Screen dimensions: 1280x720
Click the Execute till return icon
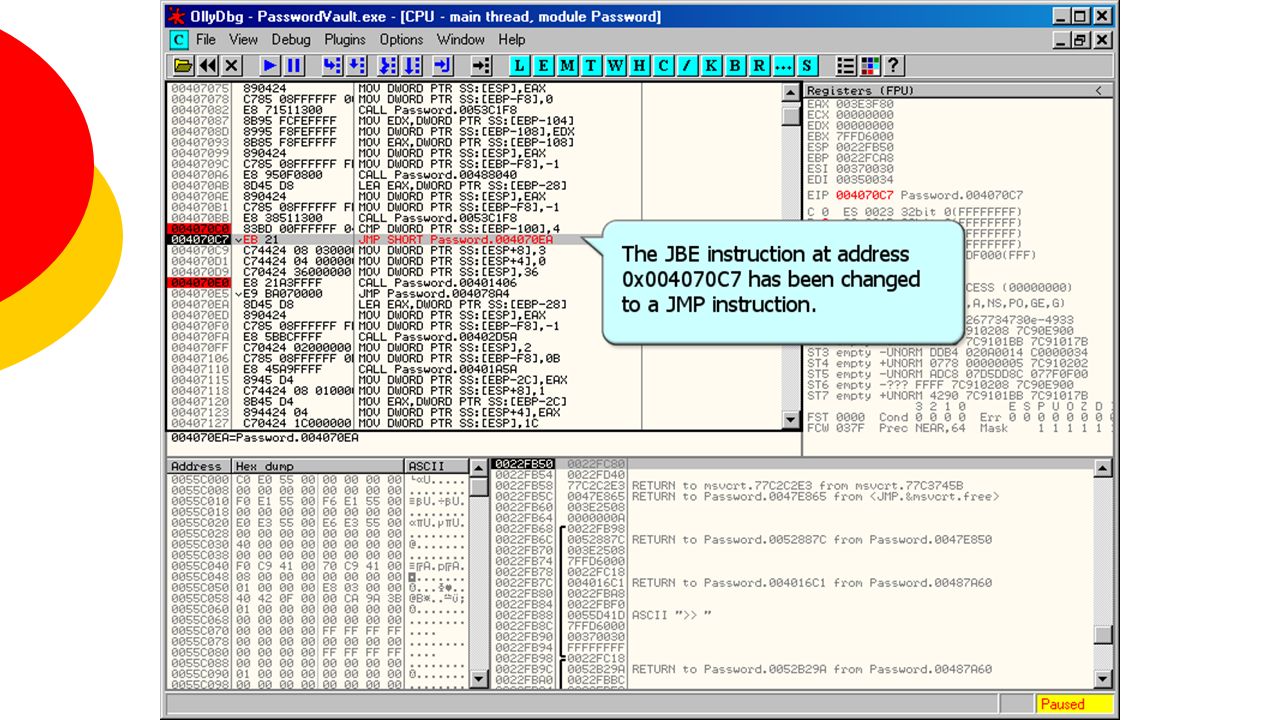point(443,66)
